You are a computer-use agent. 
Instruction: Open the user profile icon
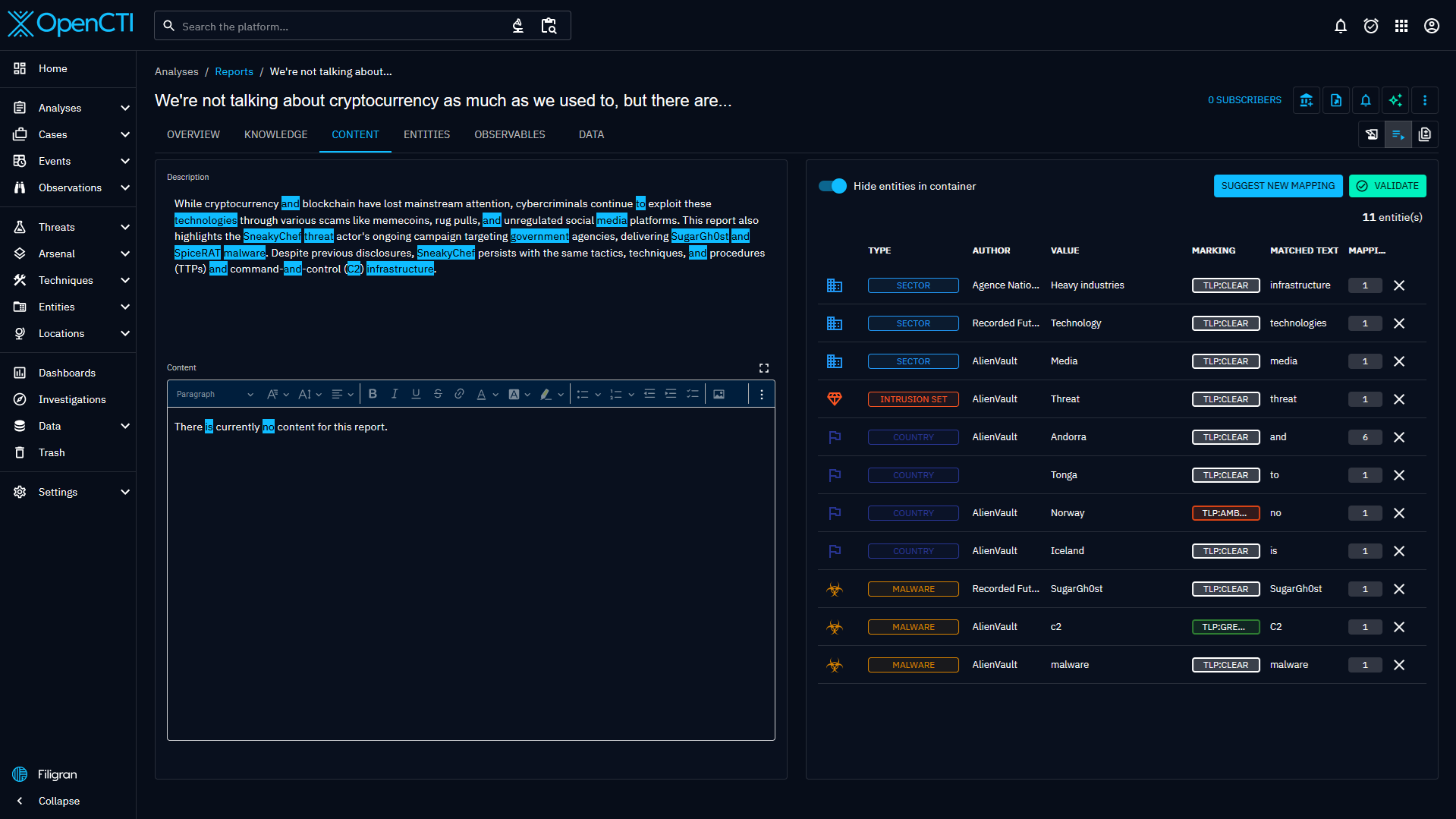coord(1431,27)
